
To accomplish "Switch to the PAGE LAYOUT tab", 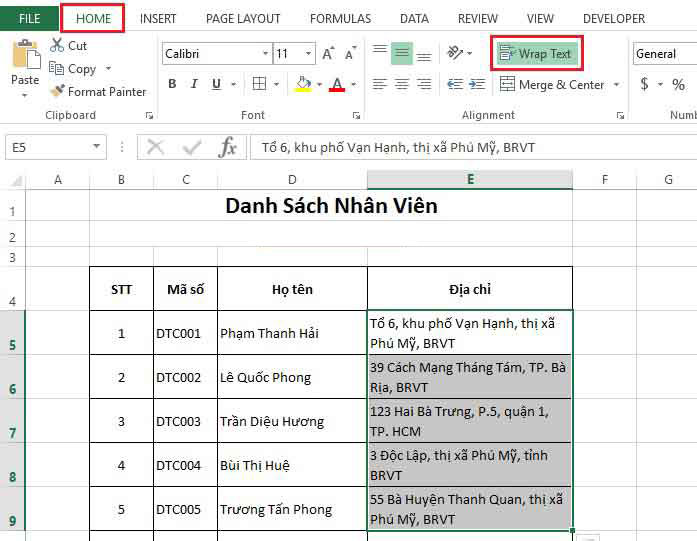I will point(243,18).
